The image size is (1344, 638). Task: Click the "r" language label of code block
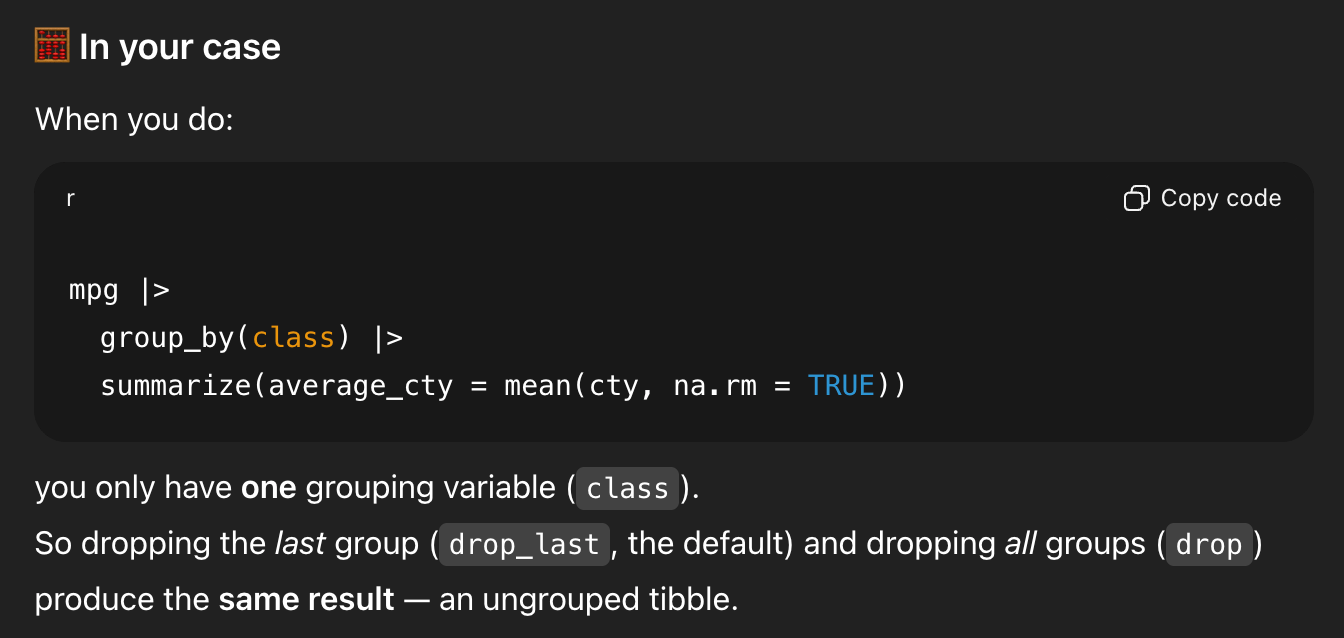[x=70, y=198]
